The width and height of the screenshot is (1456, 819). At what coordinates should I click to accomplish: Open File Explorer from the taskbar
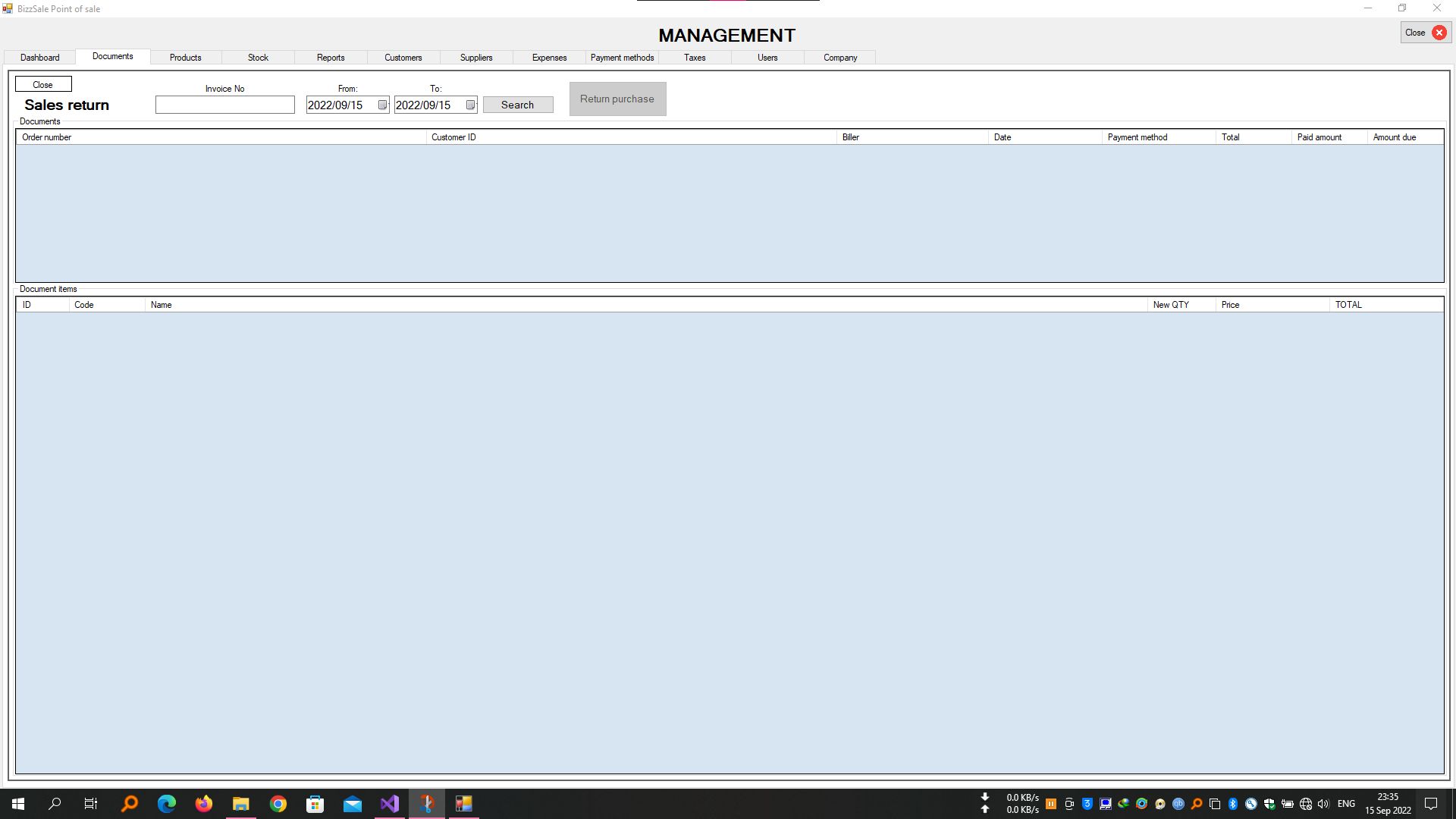point(240,804)
